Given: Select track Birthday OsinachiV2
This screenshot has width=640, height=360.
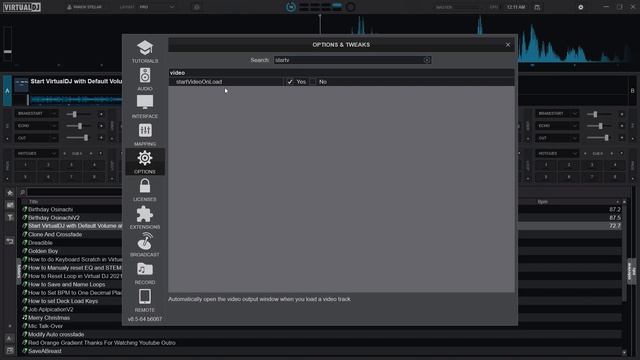Looking at the screenshot, I should tap(54, 218).
